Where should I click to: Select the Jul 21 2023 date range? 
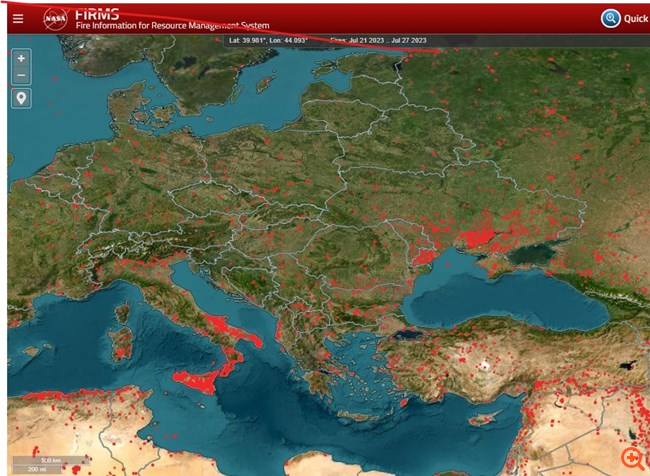(x=387, y=40)
